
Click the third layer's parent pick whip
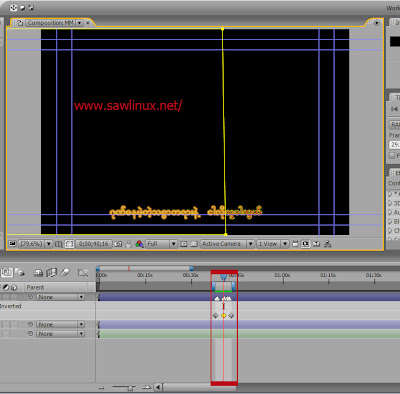[x=30, y=334]
